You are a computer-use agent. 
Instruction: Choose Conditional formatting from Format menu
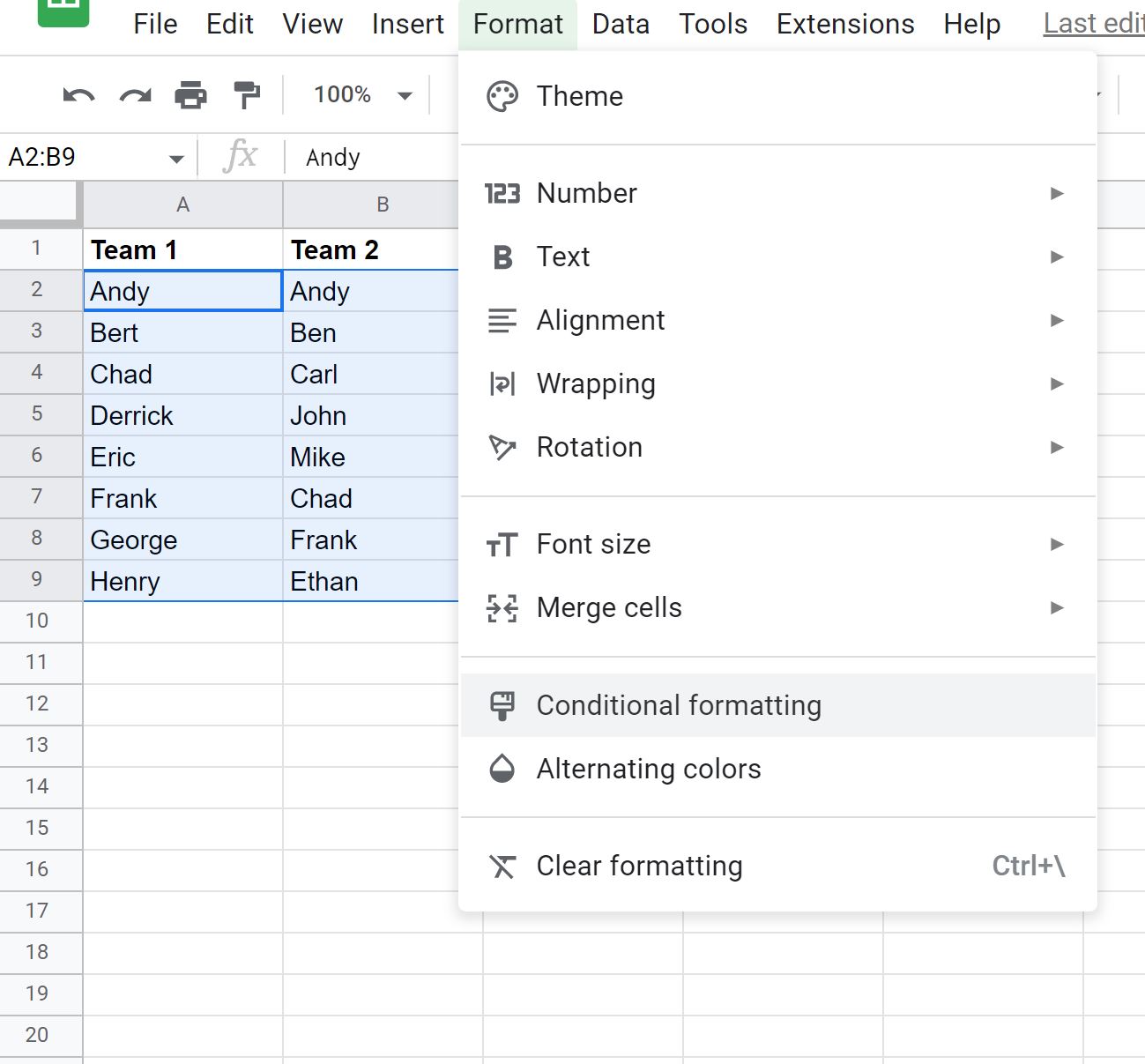click(x=777, y=705)
